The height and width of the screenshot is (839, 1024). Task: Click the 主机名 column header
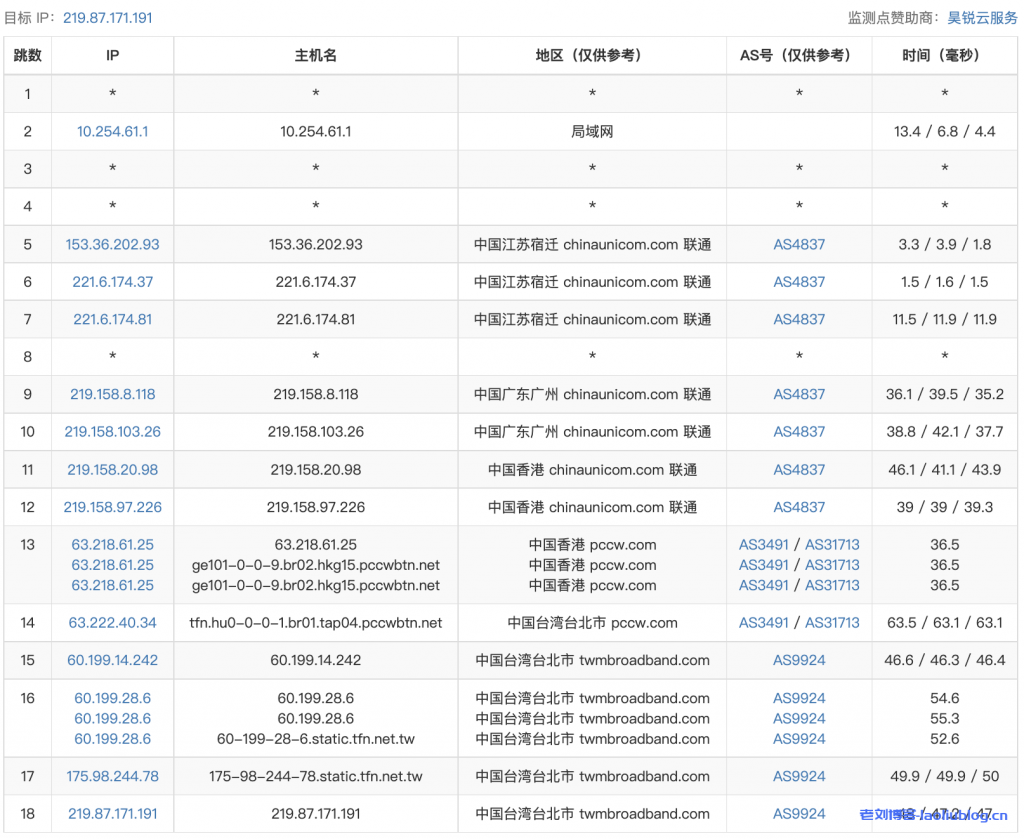[316, 56]
